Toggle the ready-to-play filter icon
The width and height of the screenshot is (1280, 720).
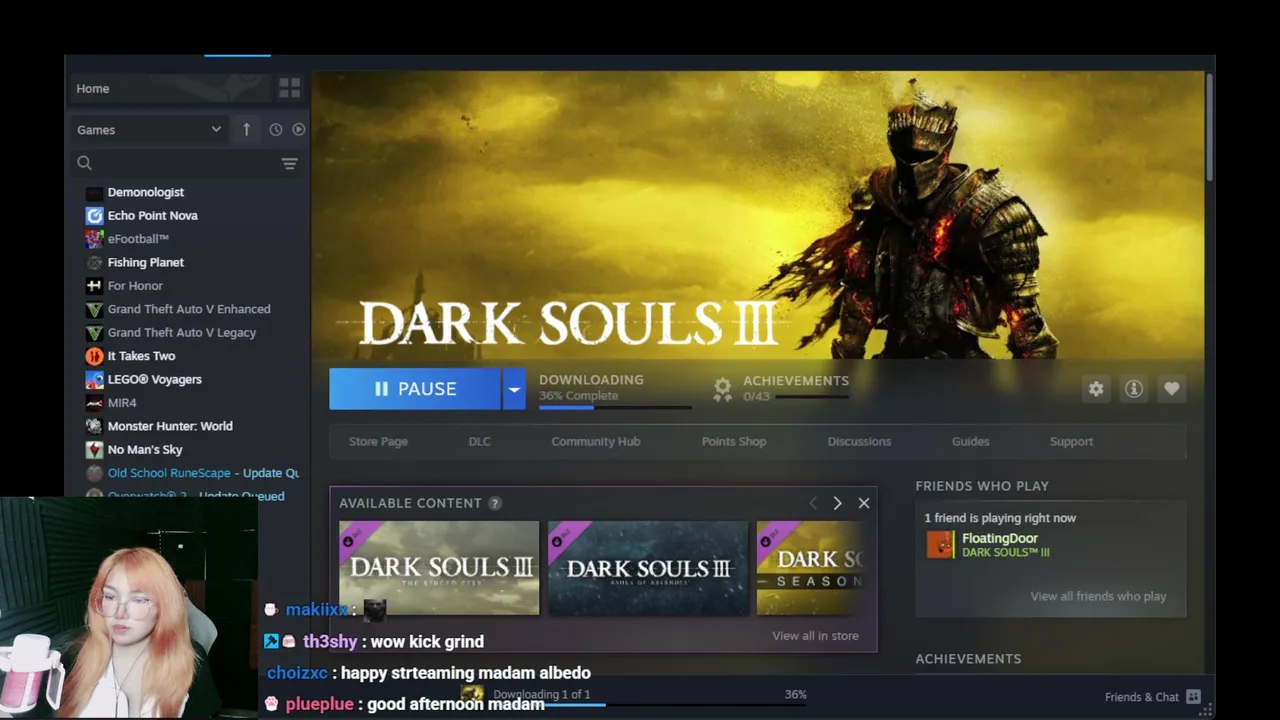click(x=298, y=129)
